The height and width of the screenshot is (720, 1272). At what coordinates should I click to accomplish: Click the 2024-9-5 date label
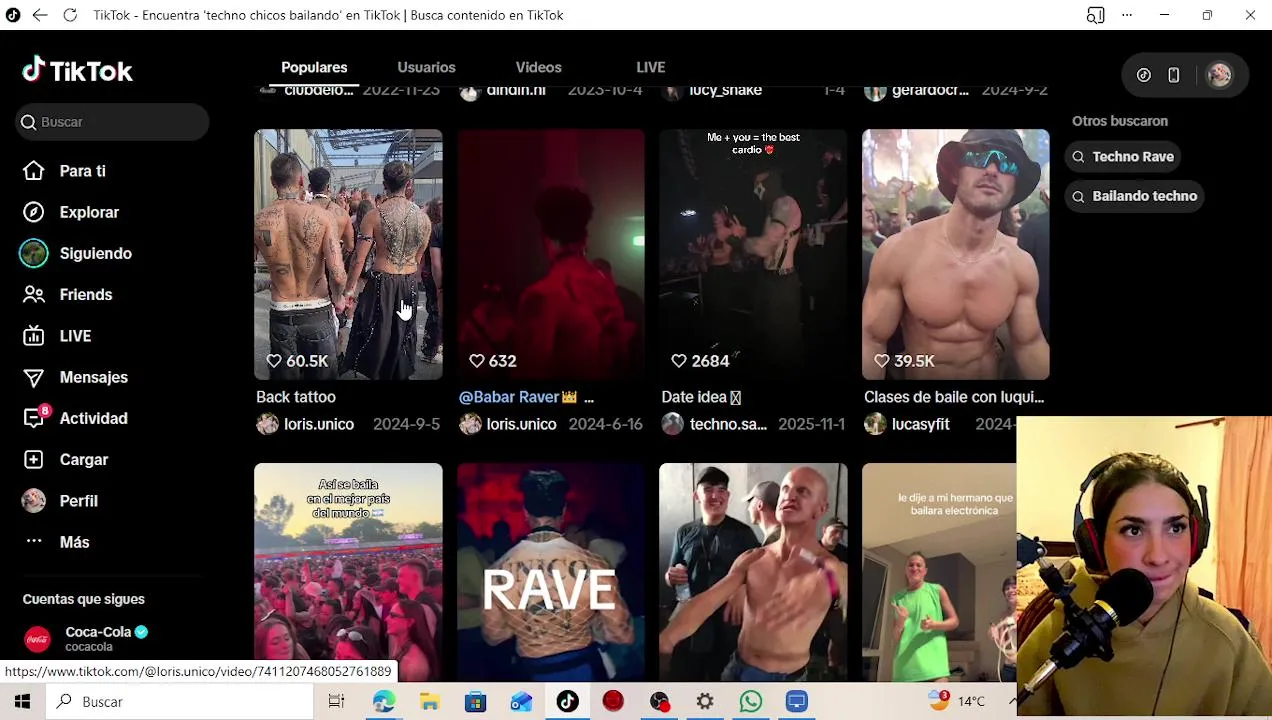(406, 424)
